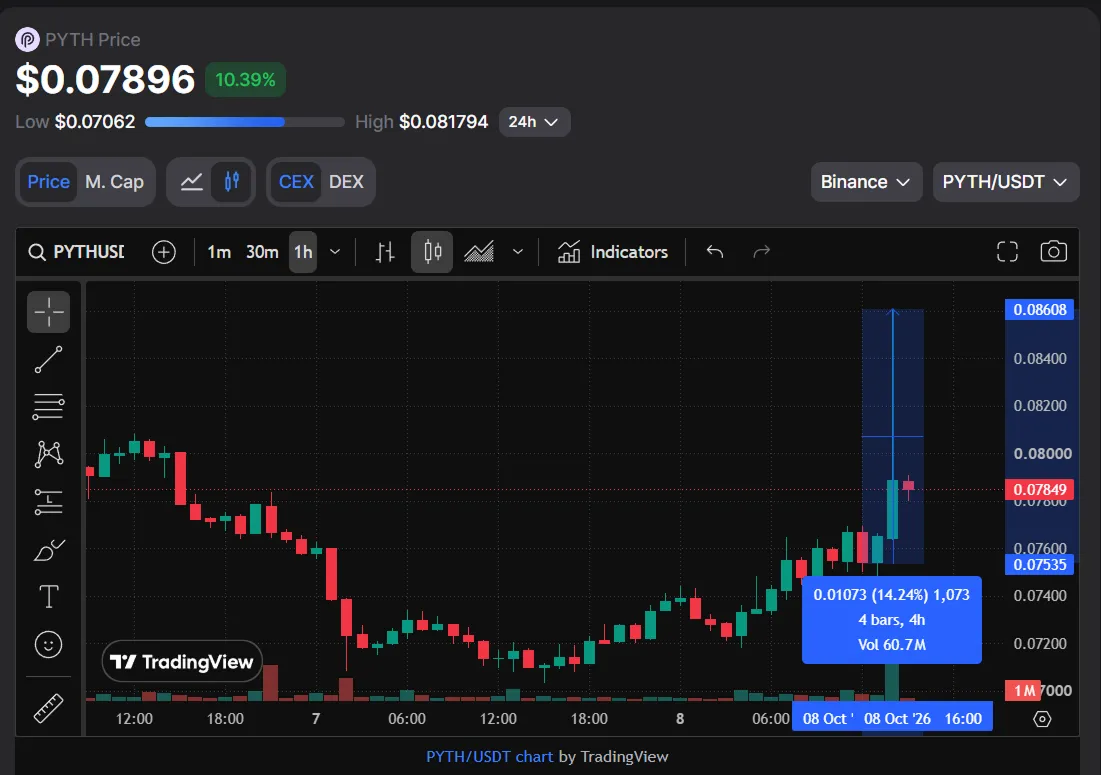Click the 1M volume label

point(1022,691)
